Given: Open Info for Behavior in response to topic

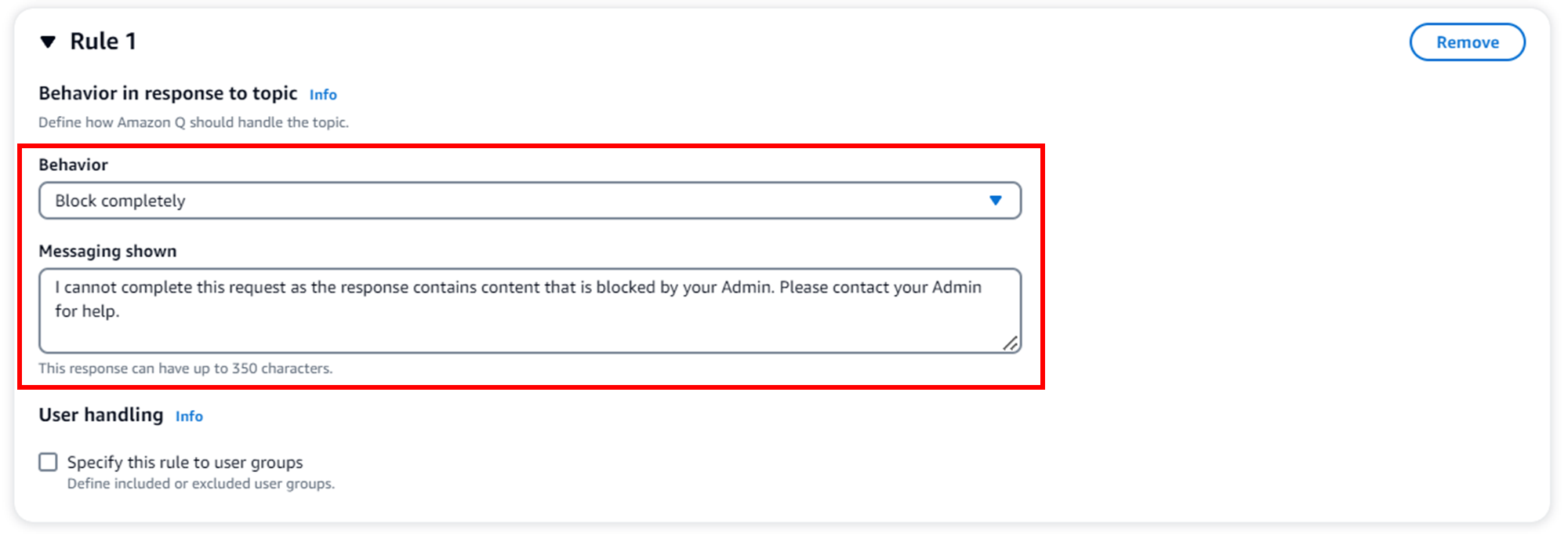Looking at the screenshot, I should [323, 95].
